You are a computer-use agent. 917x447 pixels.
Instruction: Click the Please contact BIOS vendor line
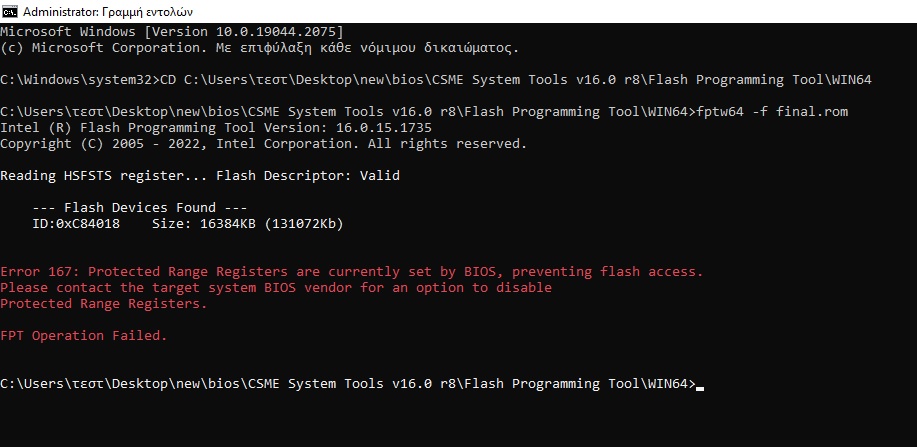pyautogui.click(x=276, y=287)
